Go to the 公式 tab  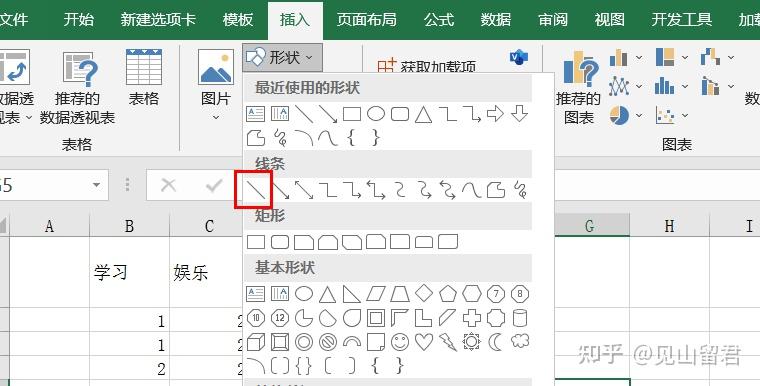tap(439, 20)
